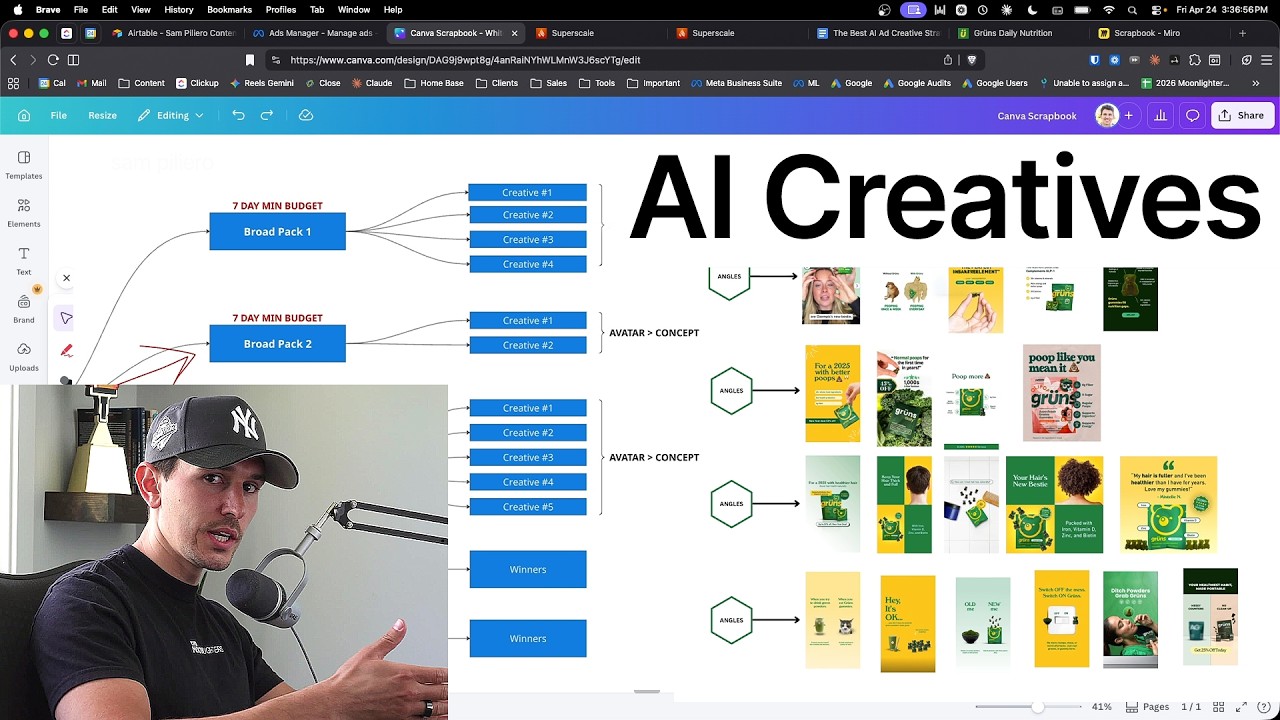This screenshot has height=720, width=1280.
Task: Undo the last action in Canva
Action: 238,116
